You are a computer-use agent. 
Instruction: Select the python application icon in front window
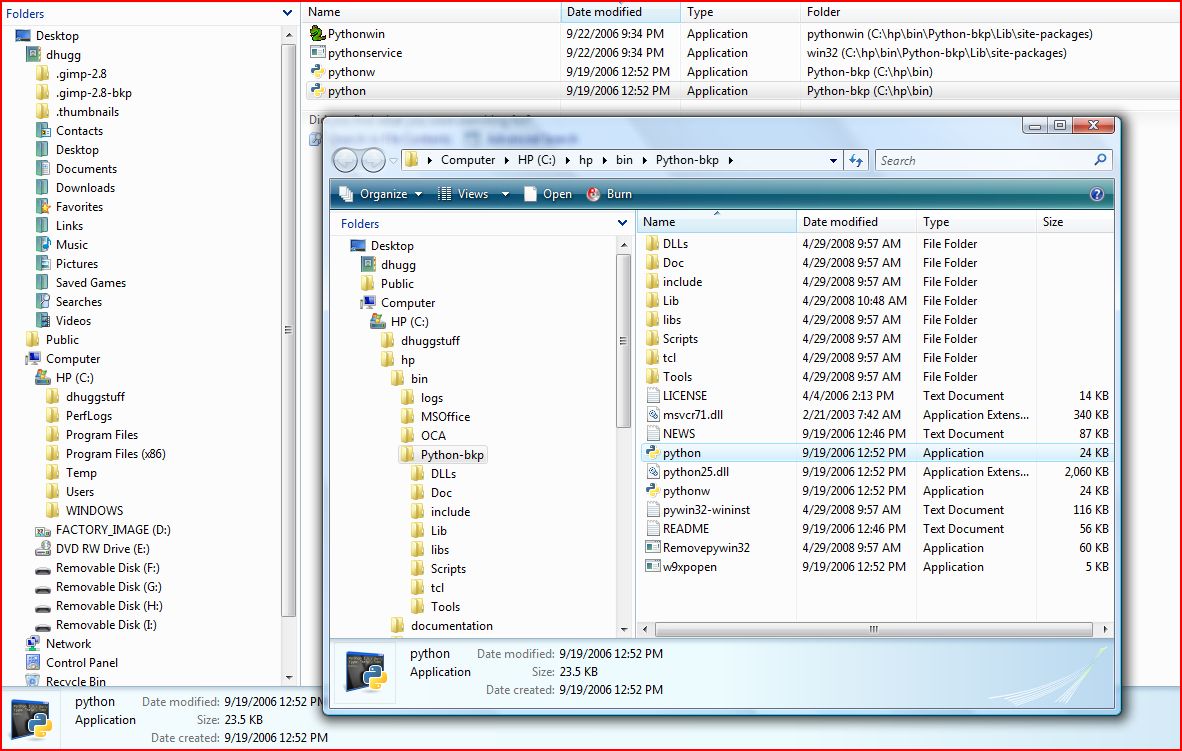coord(653,452)
